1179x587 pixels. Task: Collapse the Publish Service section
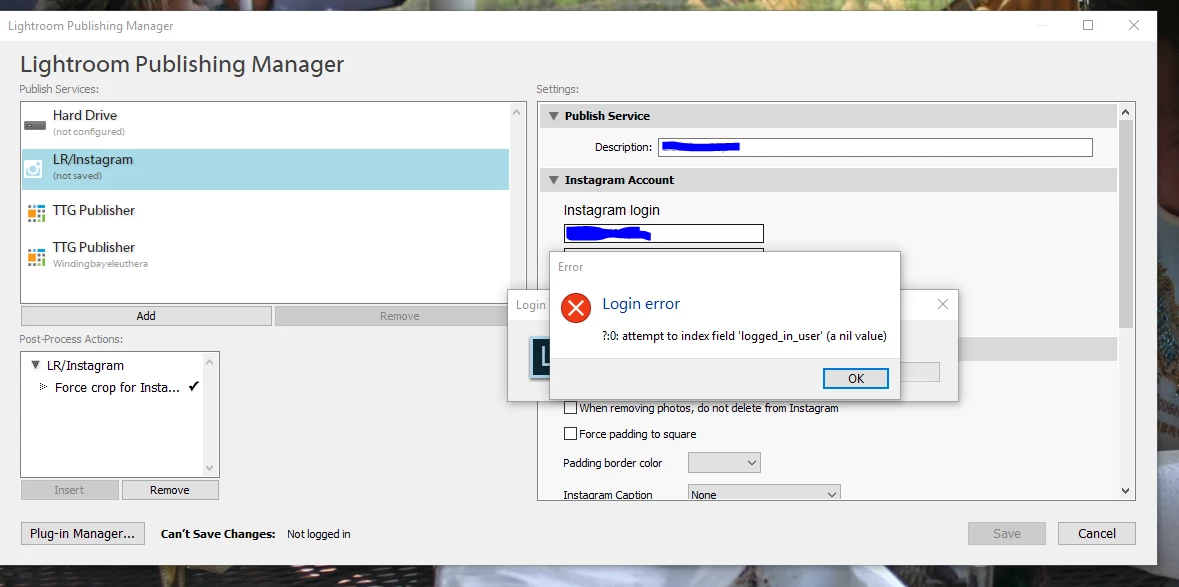[554, 116]
